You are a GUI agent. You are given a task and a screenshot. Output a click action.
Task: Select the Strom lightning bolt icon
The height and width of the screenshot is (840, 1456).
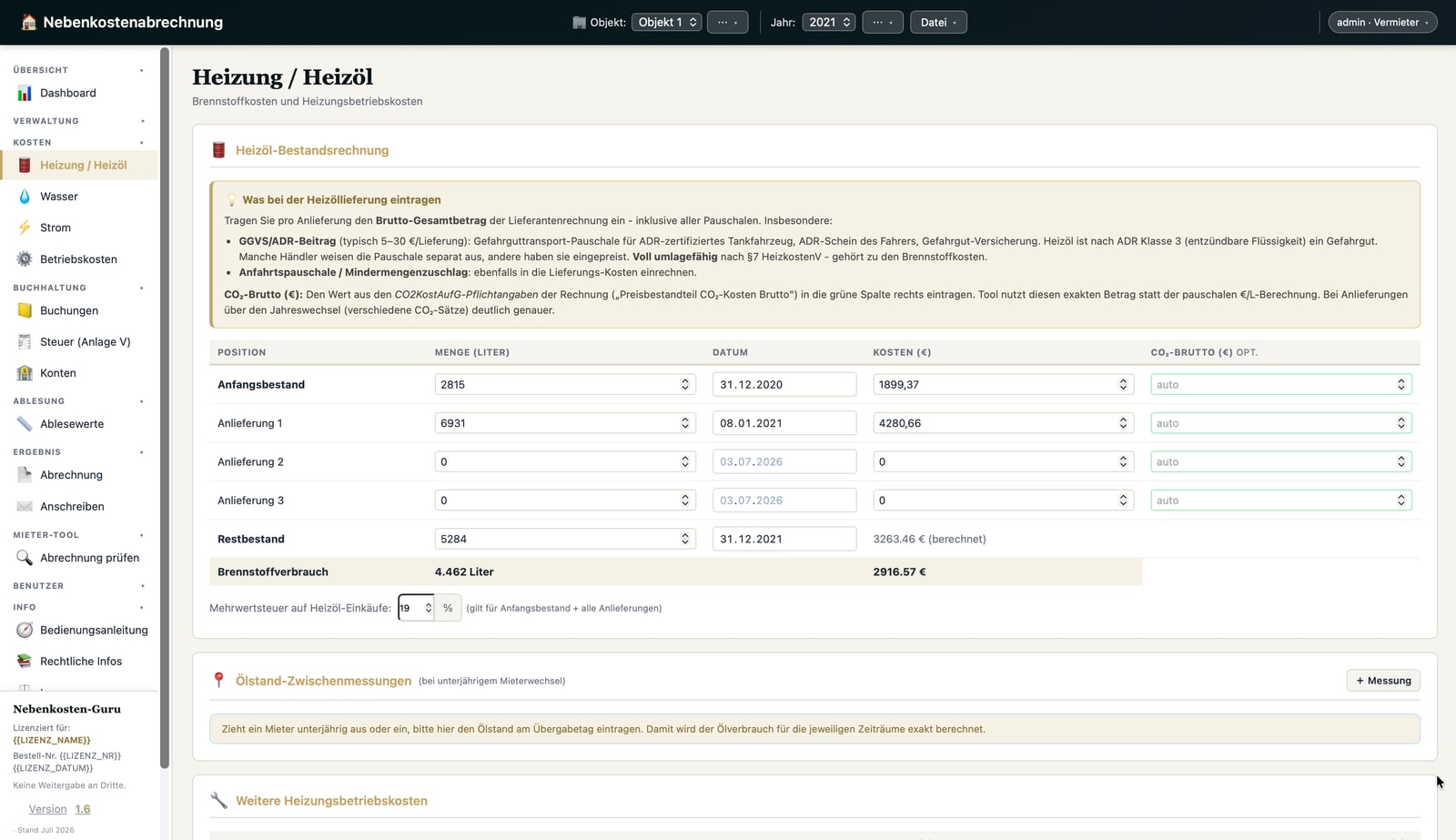[x=25, y=228]
